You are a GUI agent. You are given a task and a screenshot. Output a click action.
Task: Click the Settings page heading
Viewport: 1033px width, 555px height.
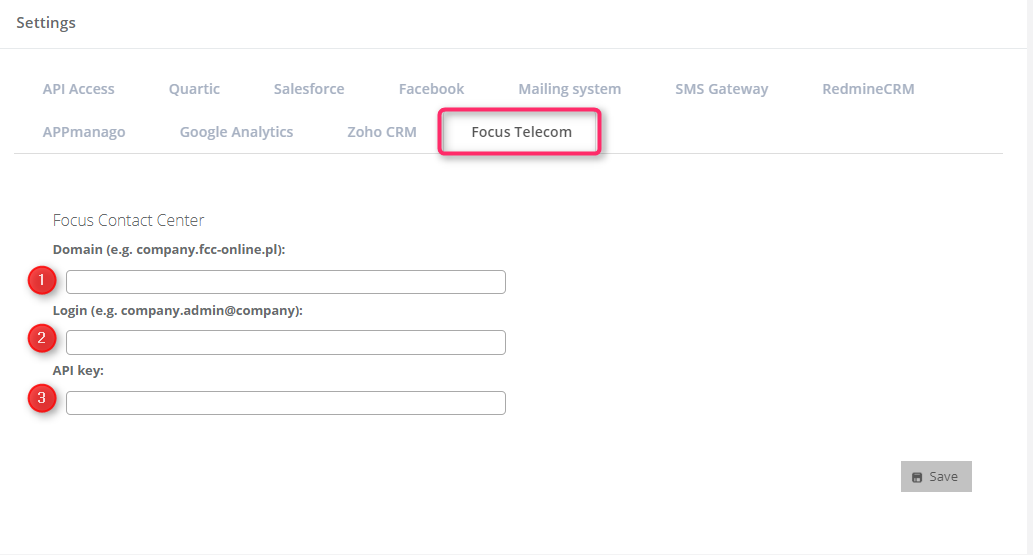click(x=46, y=22)
